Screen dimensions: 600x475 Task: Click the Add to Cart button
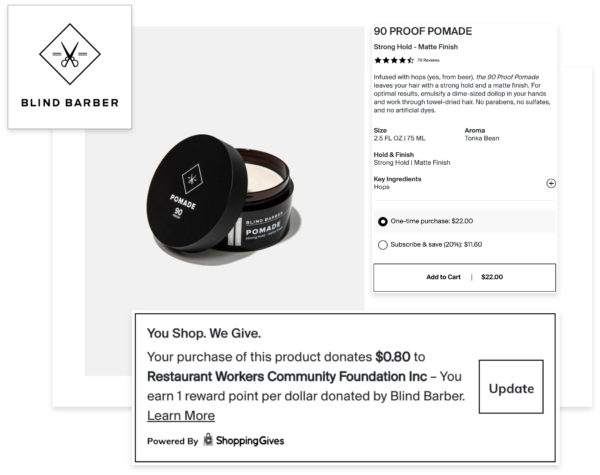point(465,277)
